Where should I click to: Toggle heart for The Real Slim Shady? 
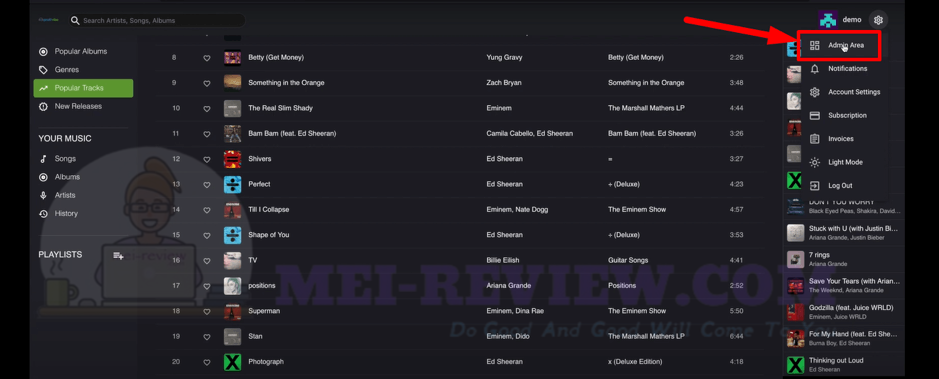tap(207, 108)
